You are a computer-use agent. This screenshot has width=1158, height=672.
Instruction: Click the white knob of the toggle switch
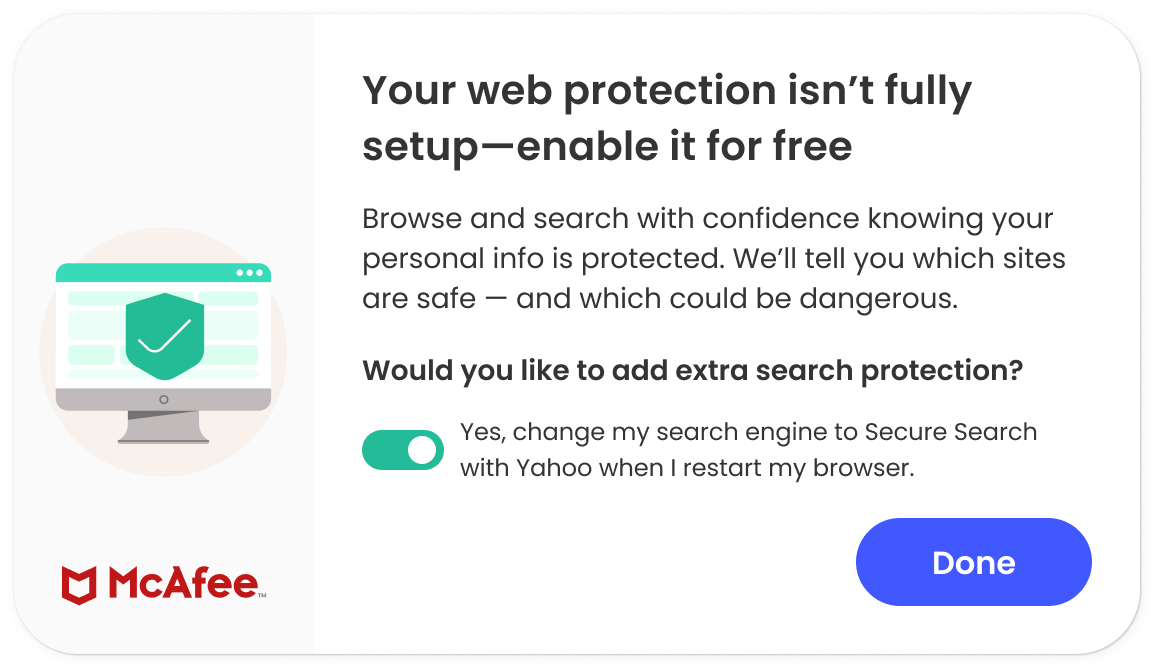click(423, 450)
